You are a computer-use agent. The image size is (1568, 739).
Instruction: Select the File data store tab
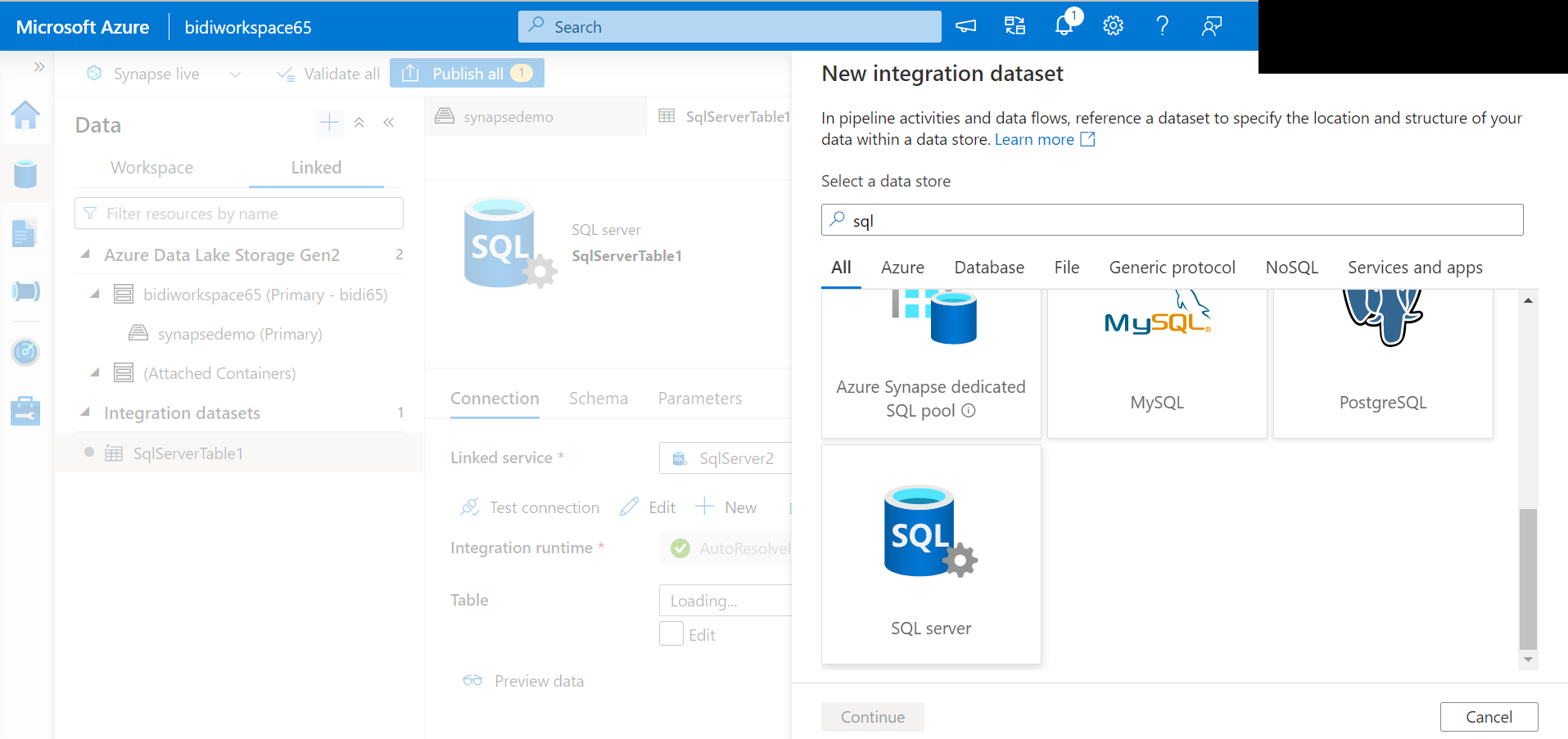pos(1067,268)
